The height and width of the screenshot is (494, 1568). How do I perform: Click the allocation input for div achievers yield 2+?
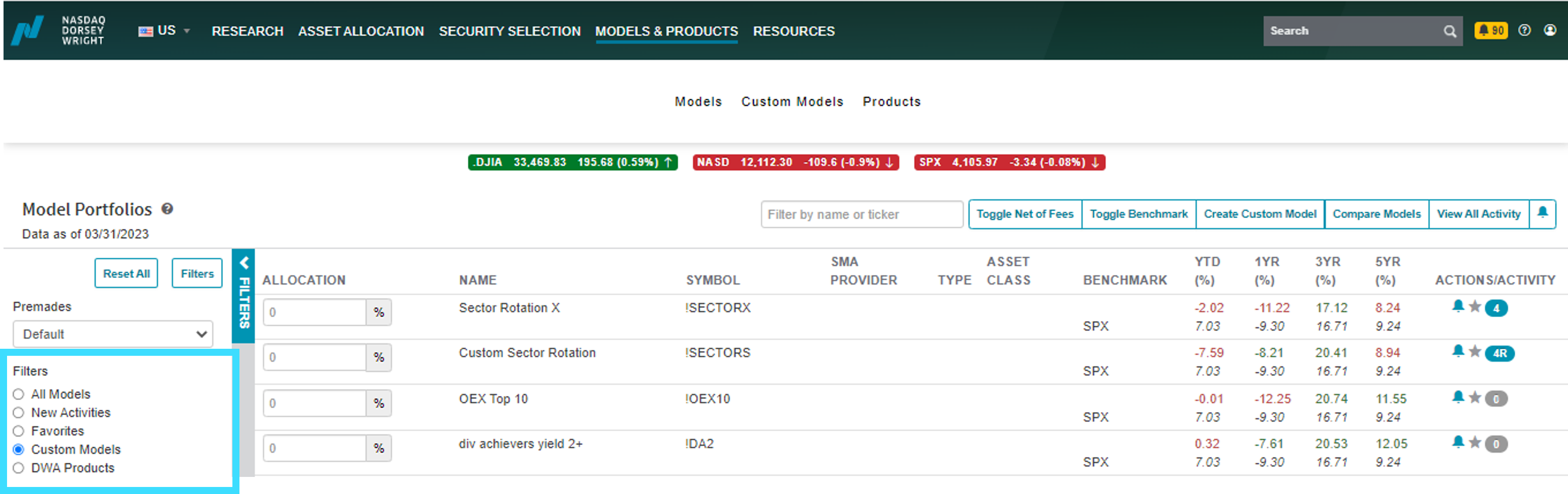[315, 448]
